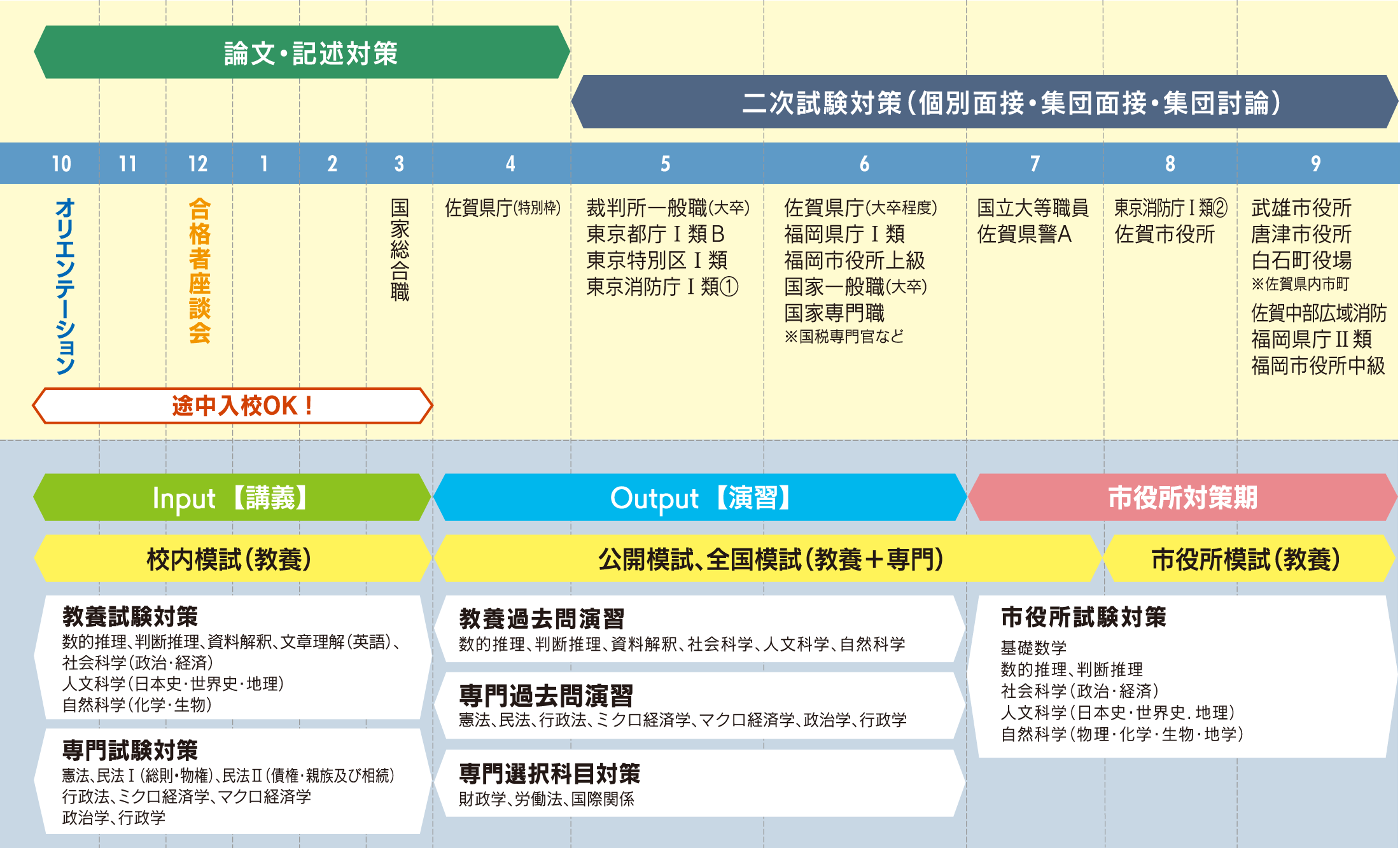The height and width of the screenshot is (848, 1400).
Task: Click 財政学、労働法、国際関係 subject line
Action: [546, 799]
